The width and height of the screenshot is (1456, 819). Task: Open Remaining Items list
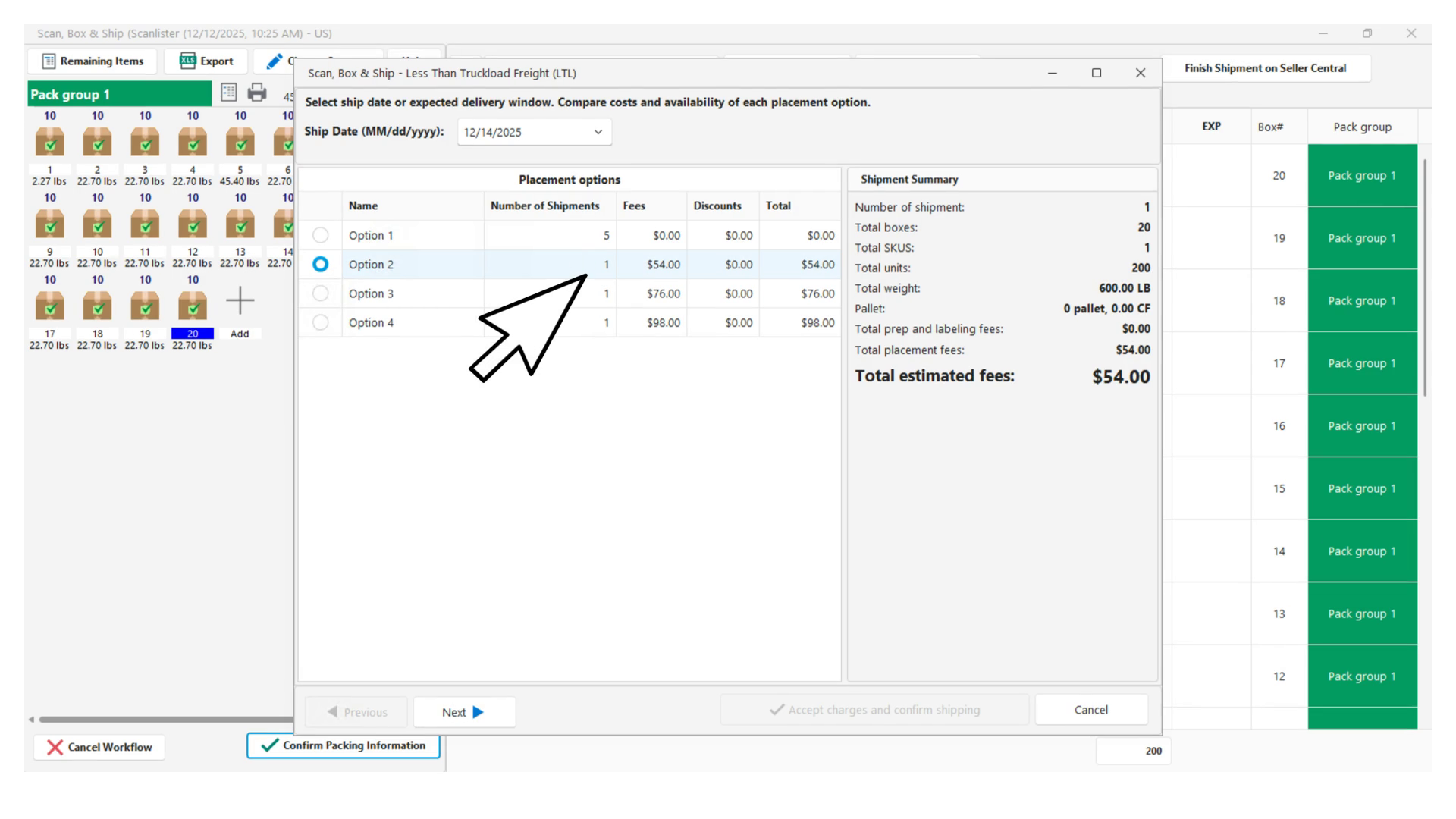pos(93,61)
